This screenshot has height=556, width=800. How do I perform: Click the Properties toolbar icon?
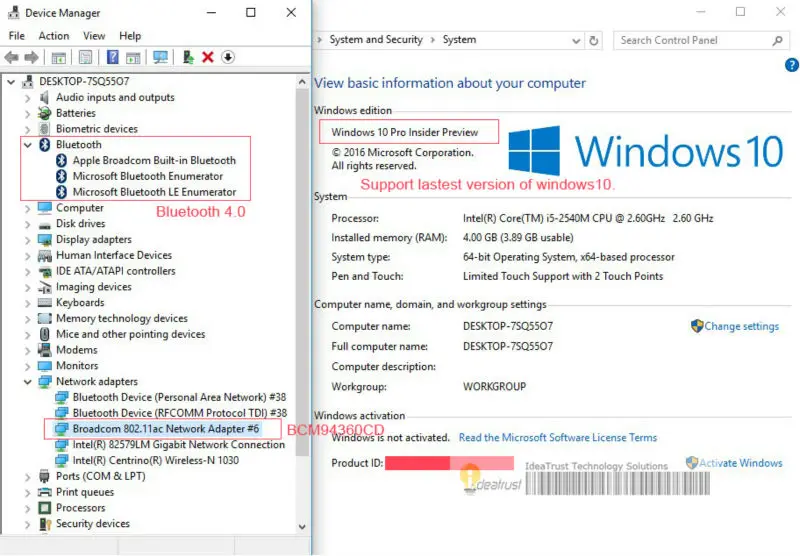tap(86, 57)
